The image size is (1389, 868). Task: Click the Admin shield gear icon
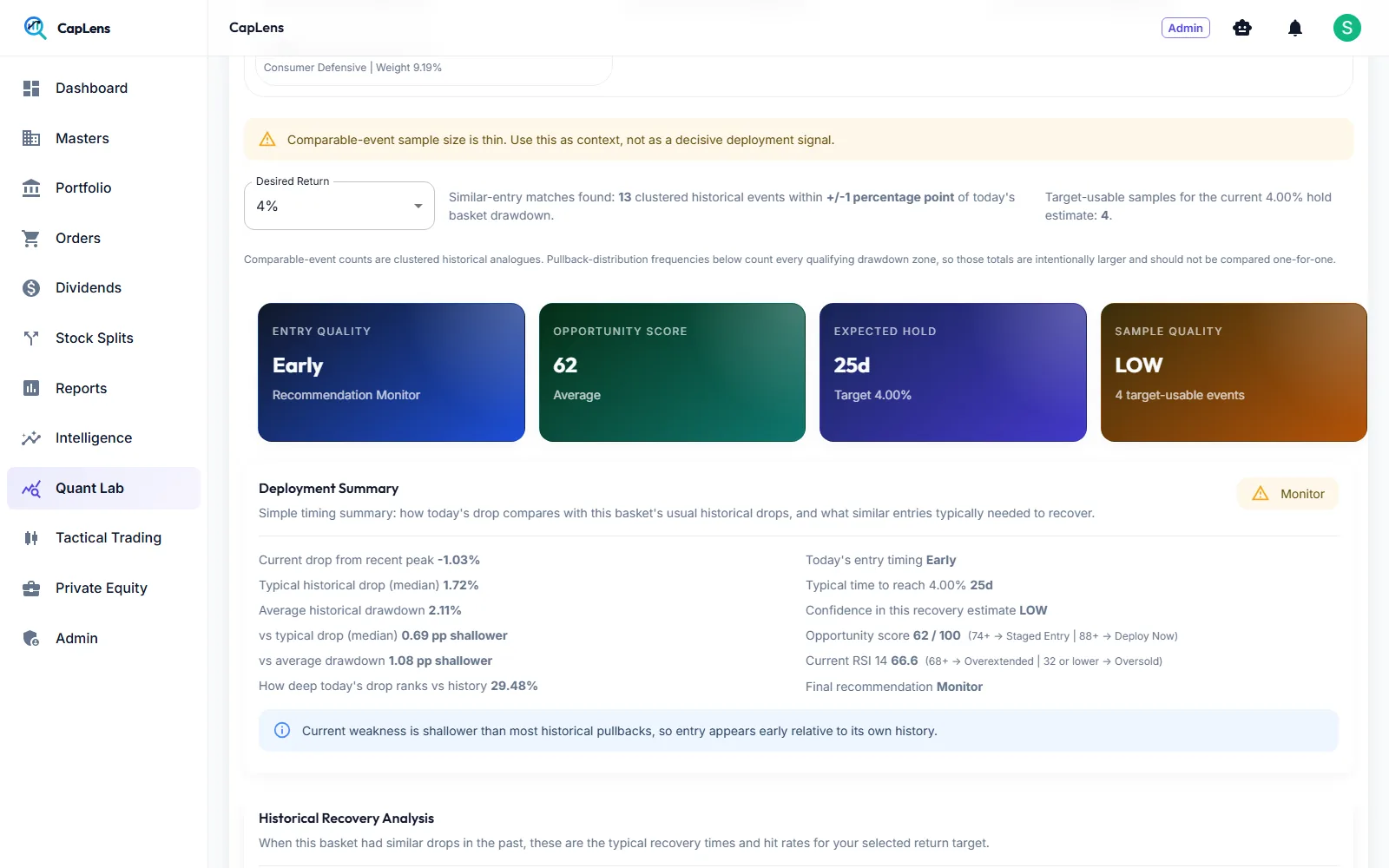31,639
